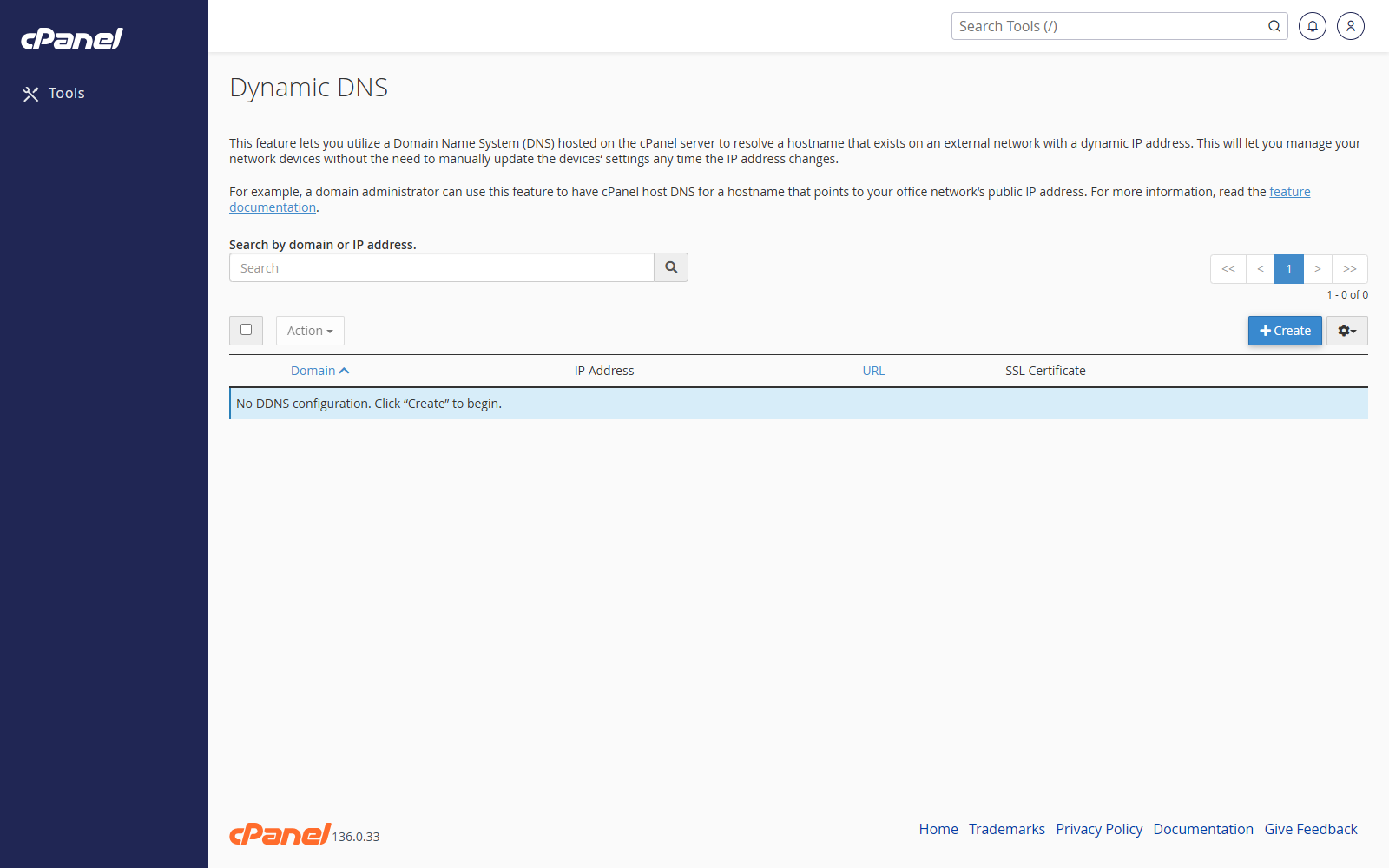Image resolution: width=1389 pixels, height=868 pixels.
Task: Click the '1 - 0 of 0' results count
Action: click(x=1347, y=295)
